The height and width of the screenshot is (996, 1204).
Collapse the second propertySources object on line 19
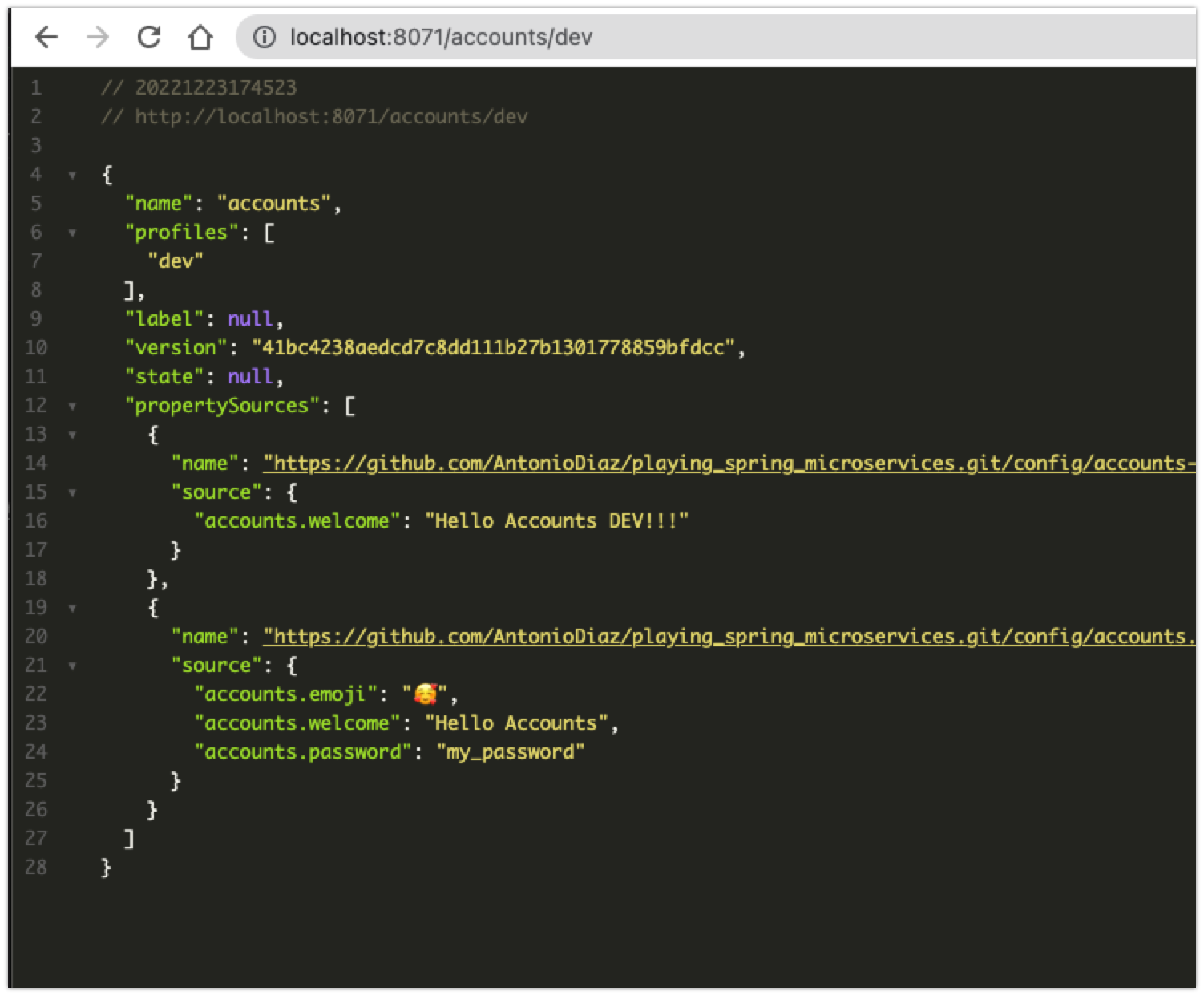click(x=72, y=608)
